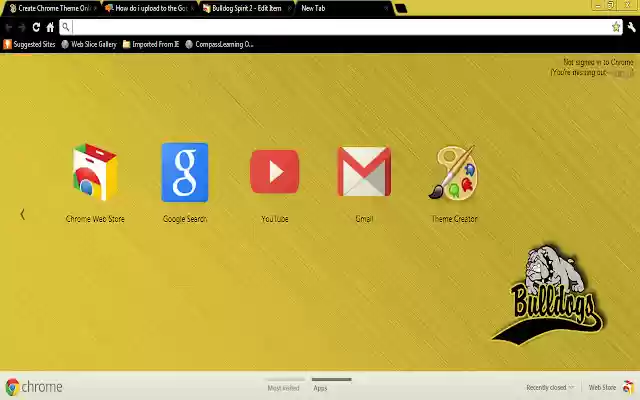
Task: Reload the page with the refresh icon
Action: [x=36, y=27]
